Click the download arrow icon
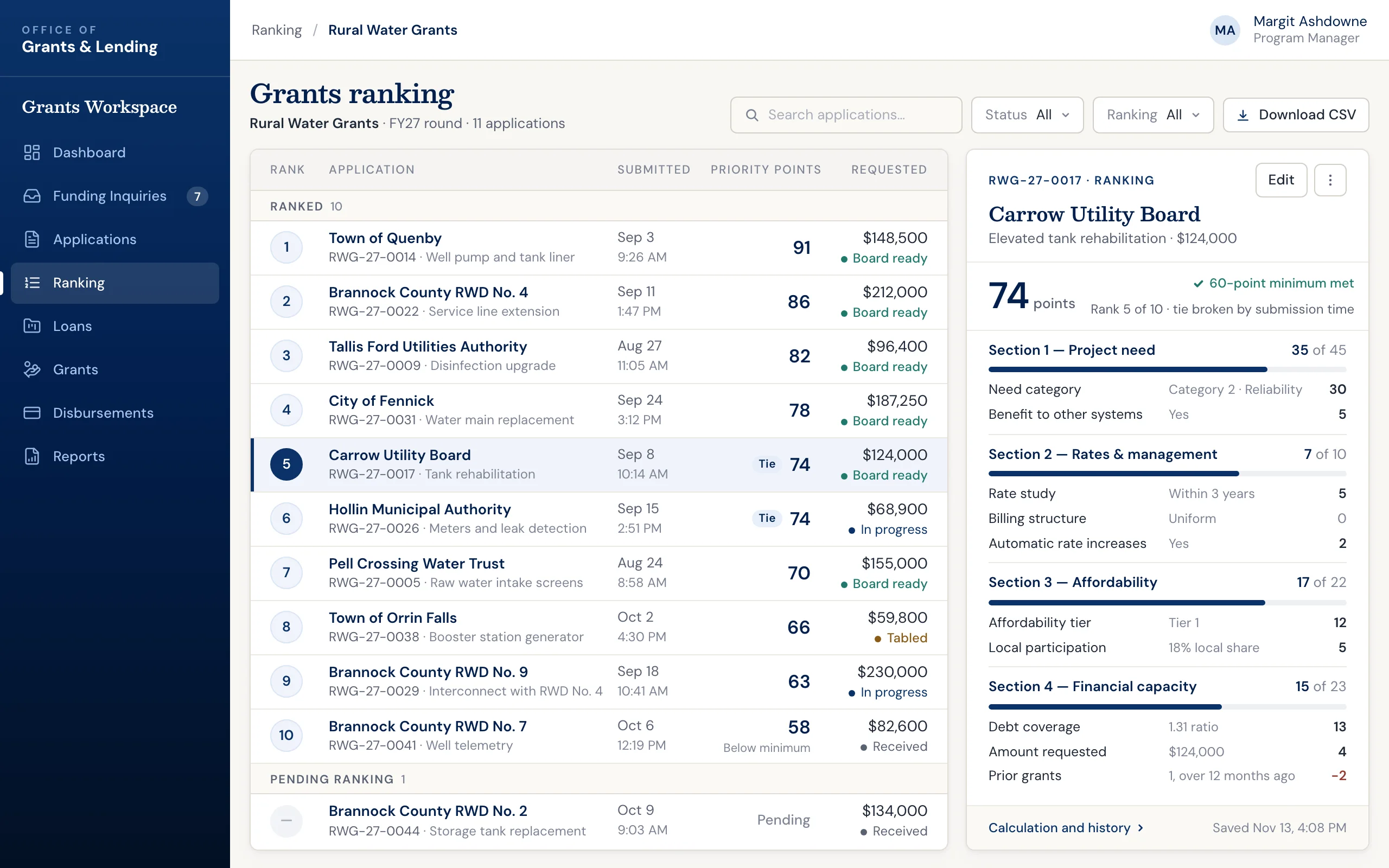The height and width of the screenshot is (868, 1389). coord(1243,115)
